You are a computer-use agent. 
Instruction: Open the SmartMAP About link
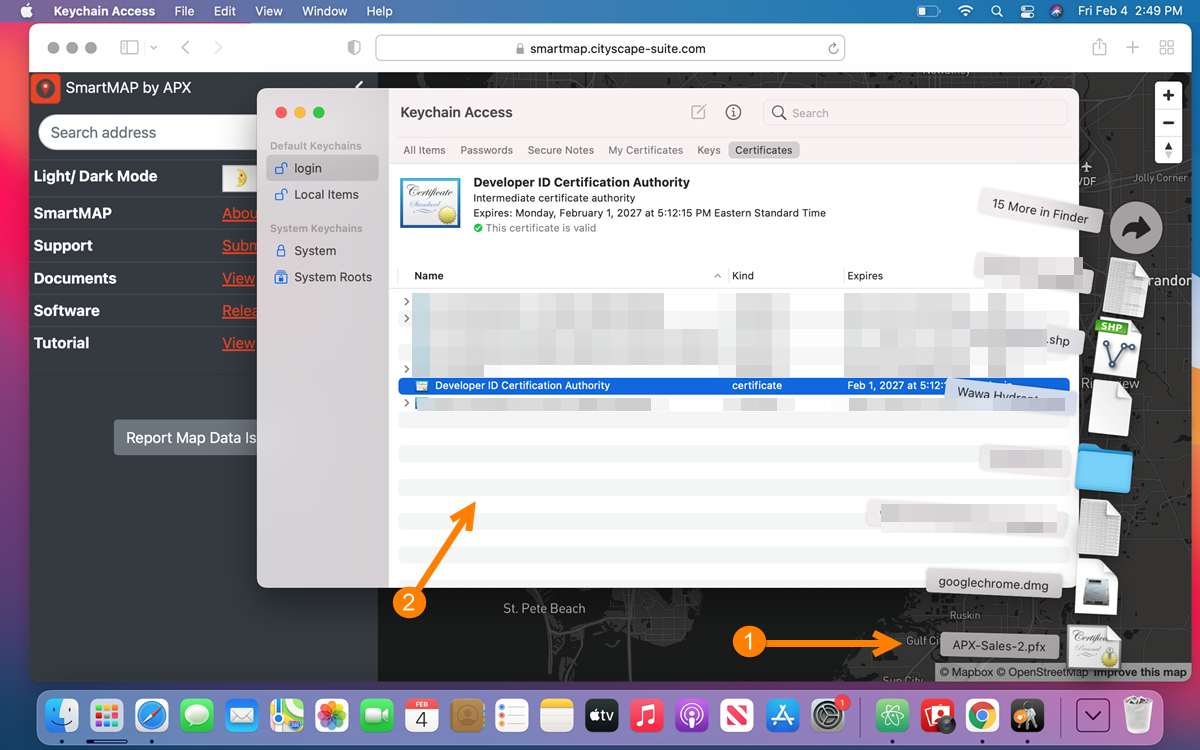239,213
